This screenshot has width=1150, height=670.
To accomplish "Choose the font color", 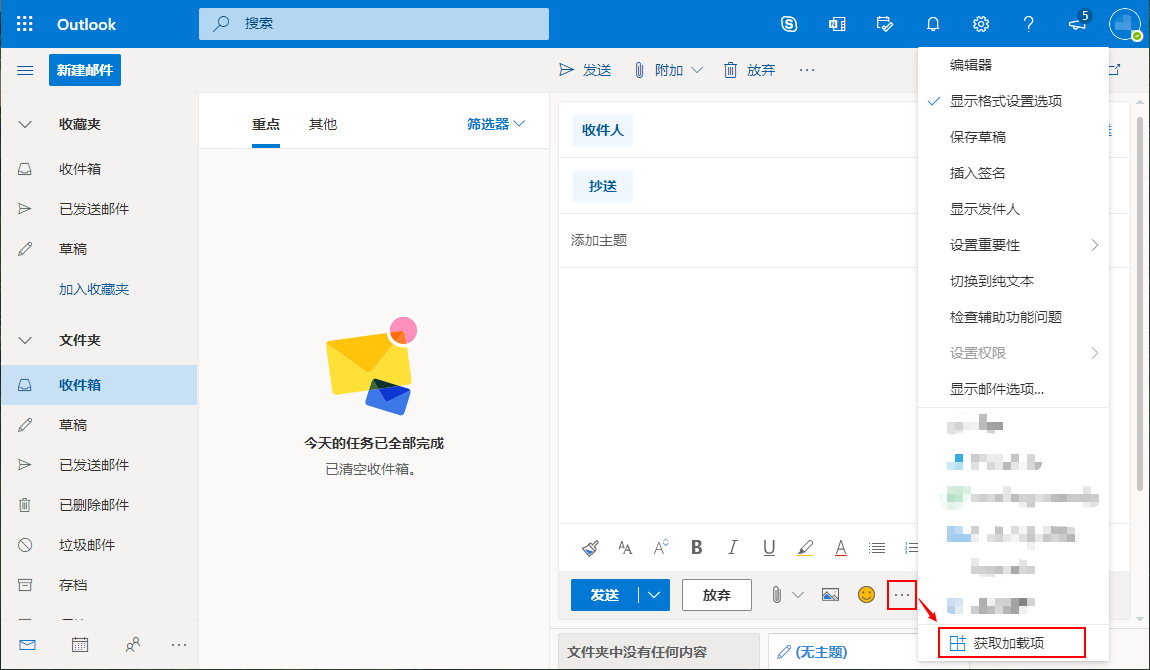I will pyautogui.click(x=840, y=548).
